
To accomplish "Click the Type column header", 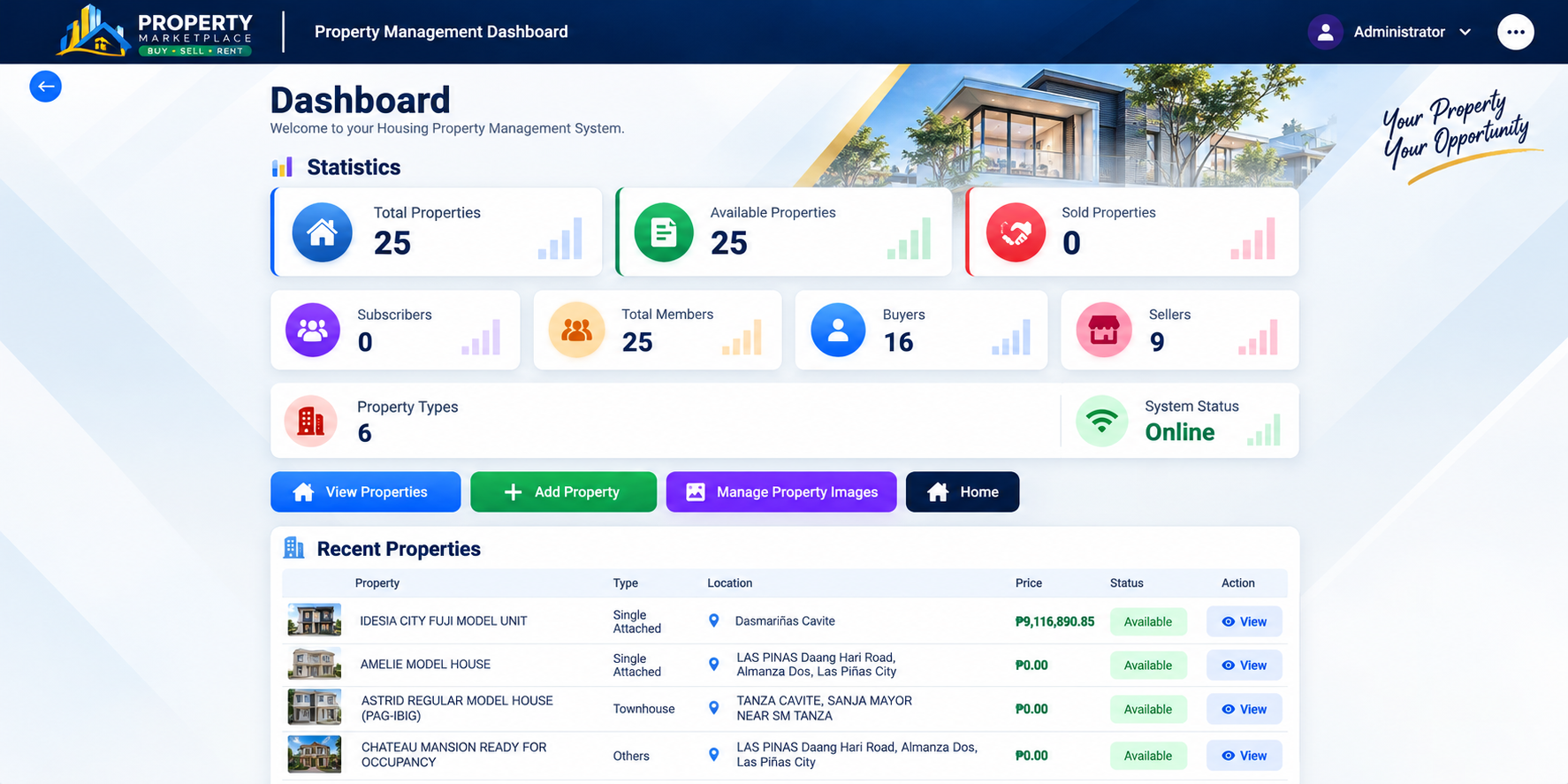I will (x=626, y=583).
